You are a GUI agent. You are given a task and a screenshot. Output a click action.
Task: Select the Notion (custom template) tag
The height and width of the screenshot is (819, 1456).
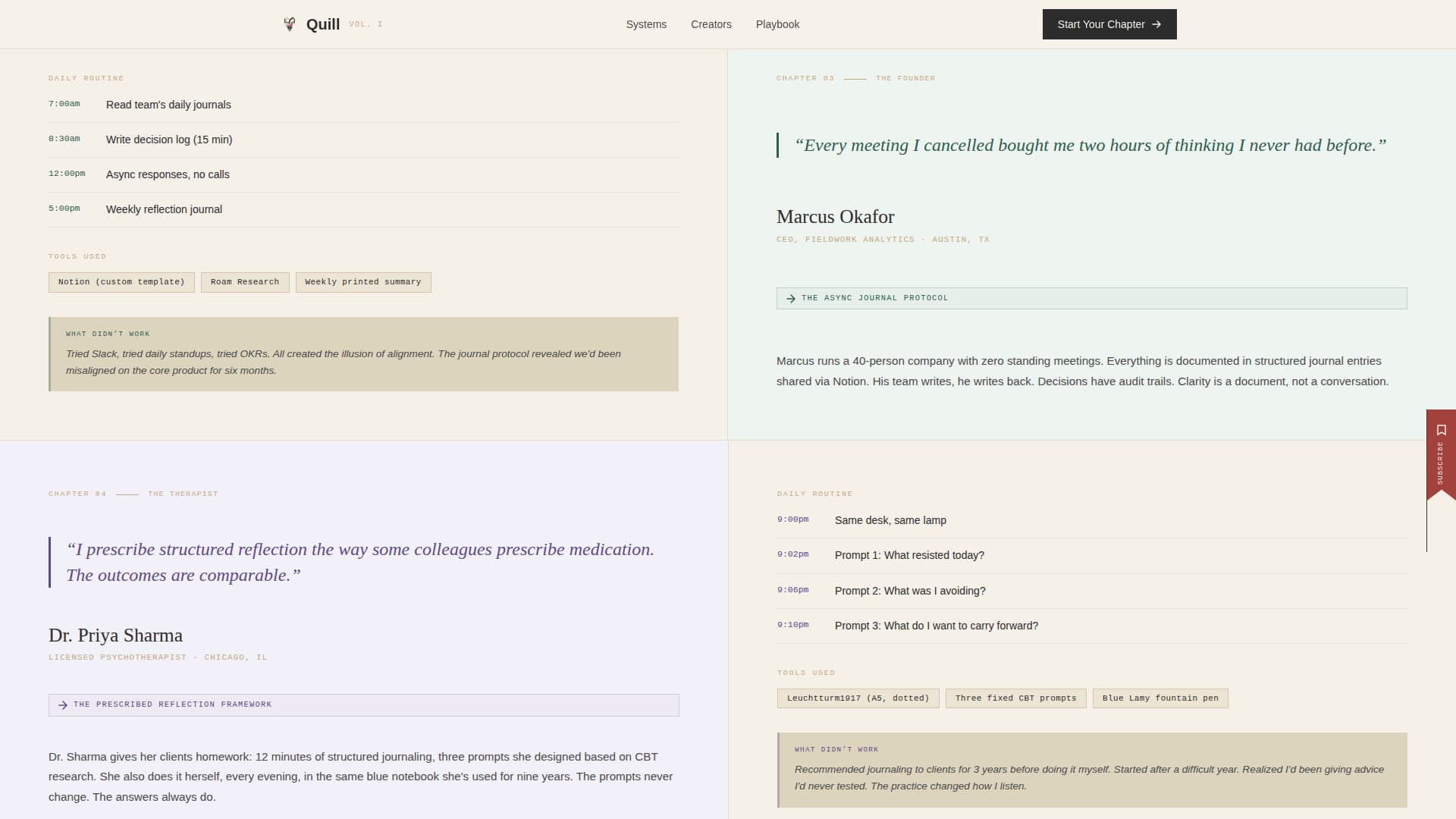click(x=121, y=282)
